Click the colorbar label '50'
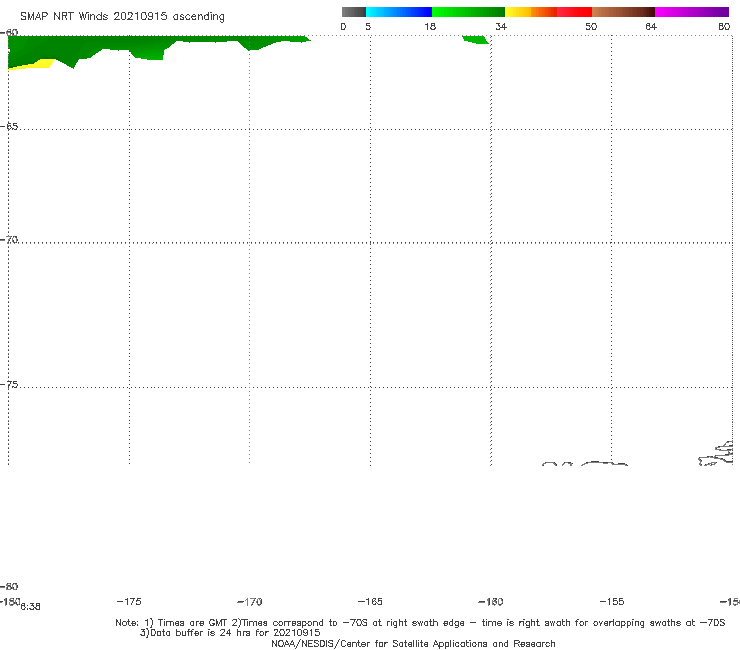The width and height of the screenshot is (740, 650). click(x=591, y=26)
